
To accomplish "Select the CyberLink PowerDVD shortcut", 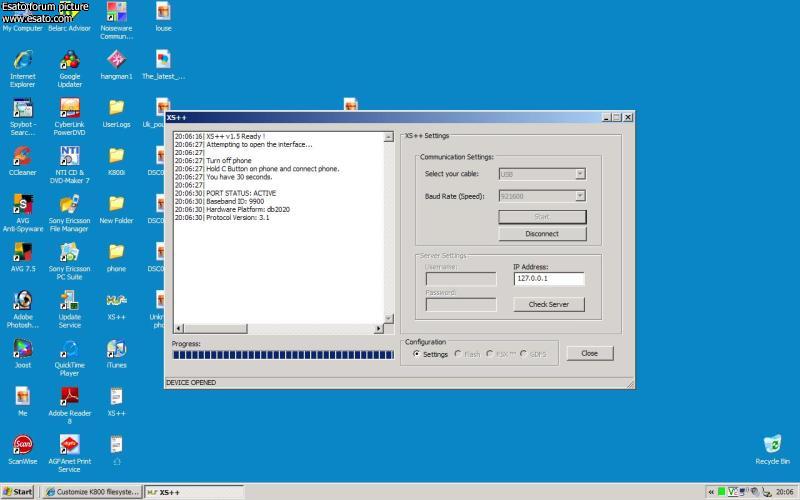I will click(x=69, y=117).
